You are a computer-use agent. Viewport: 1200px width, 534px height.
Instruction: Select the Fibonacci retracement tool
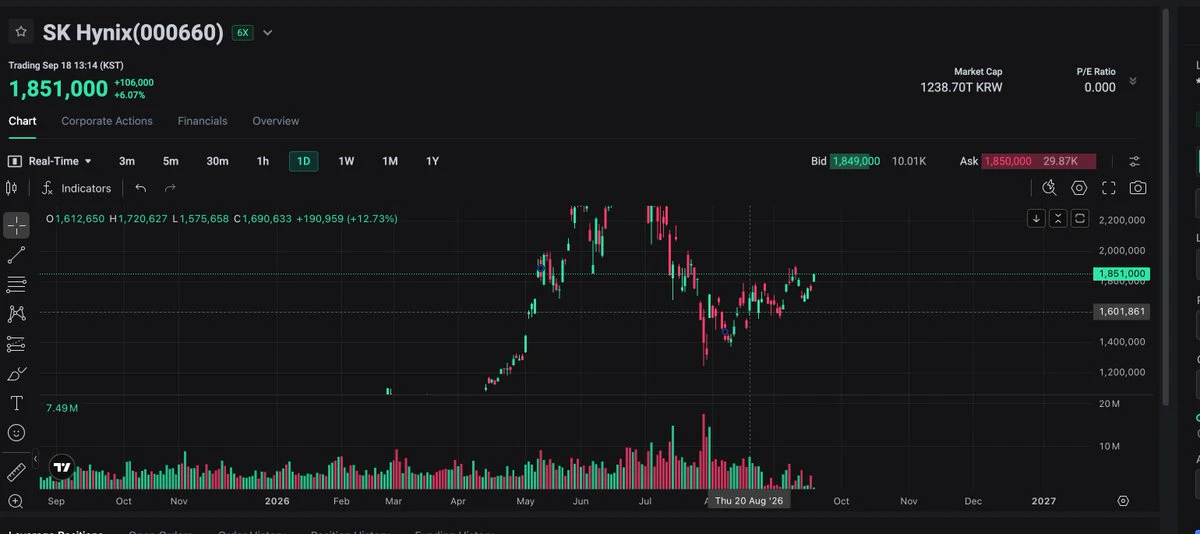[x=16, y=284]
